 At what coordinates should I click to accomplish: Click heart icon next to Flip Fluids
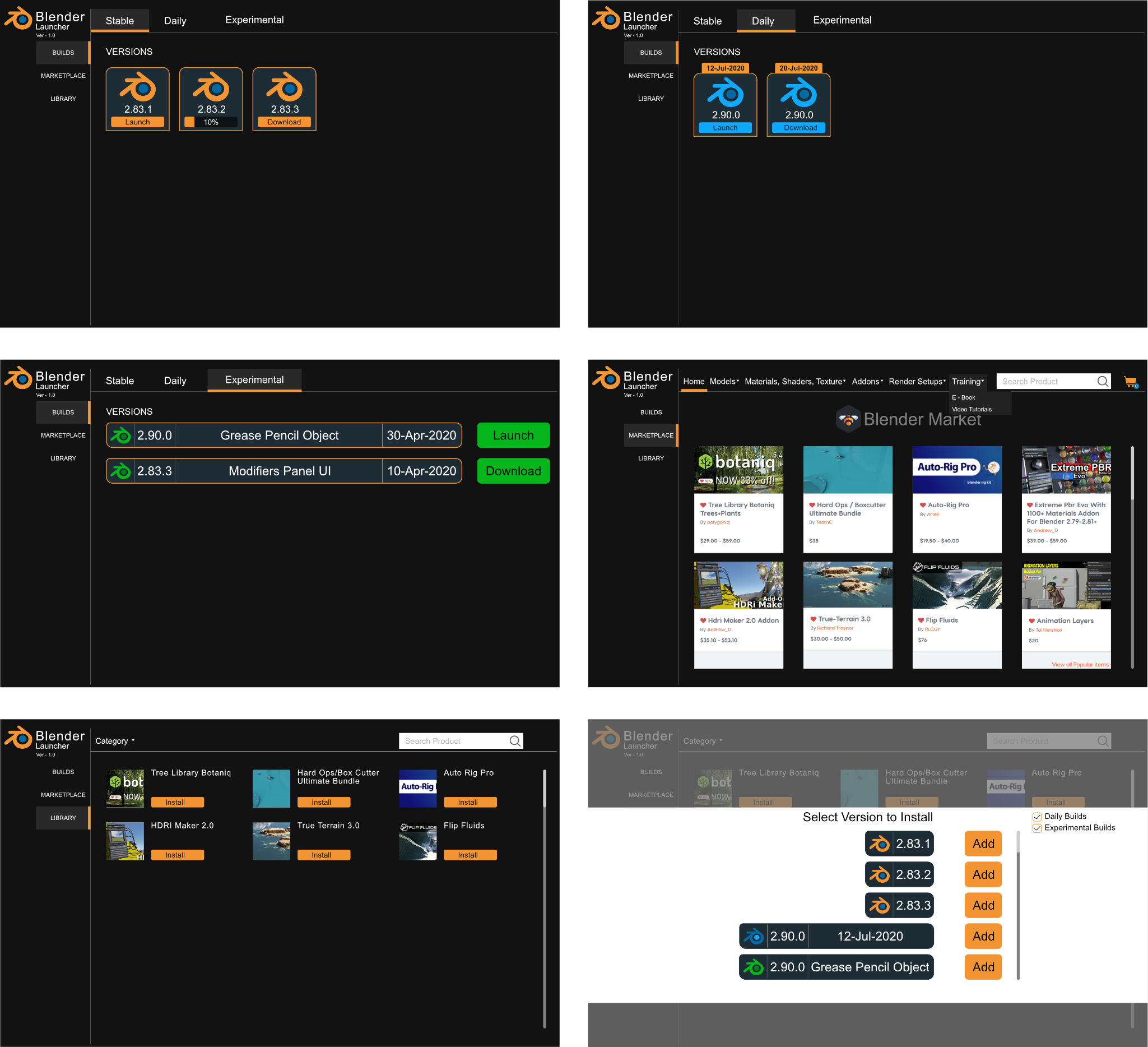(x=921, y=620)
